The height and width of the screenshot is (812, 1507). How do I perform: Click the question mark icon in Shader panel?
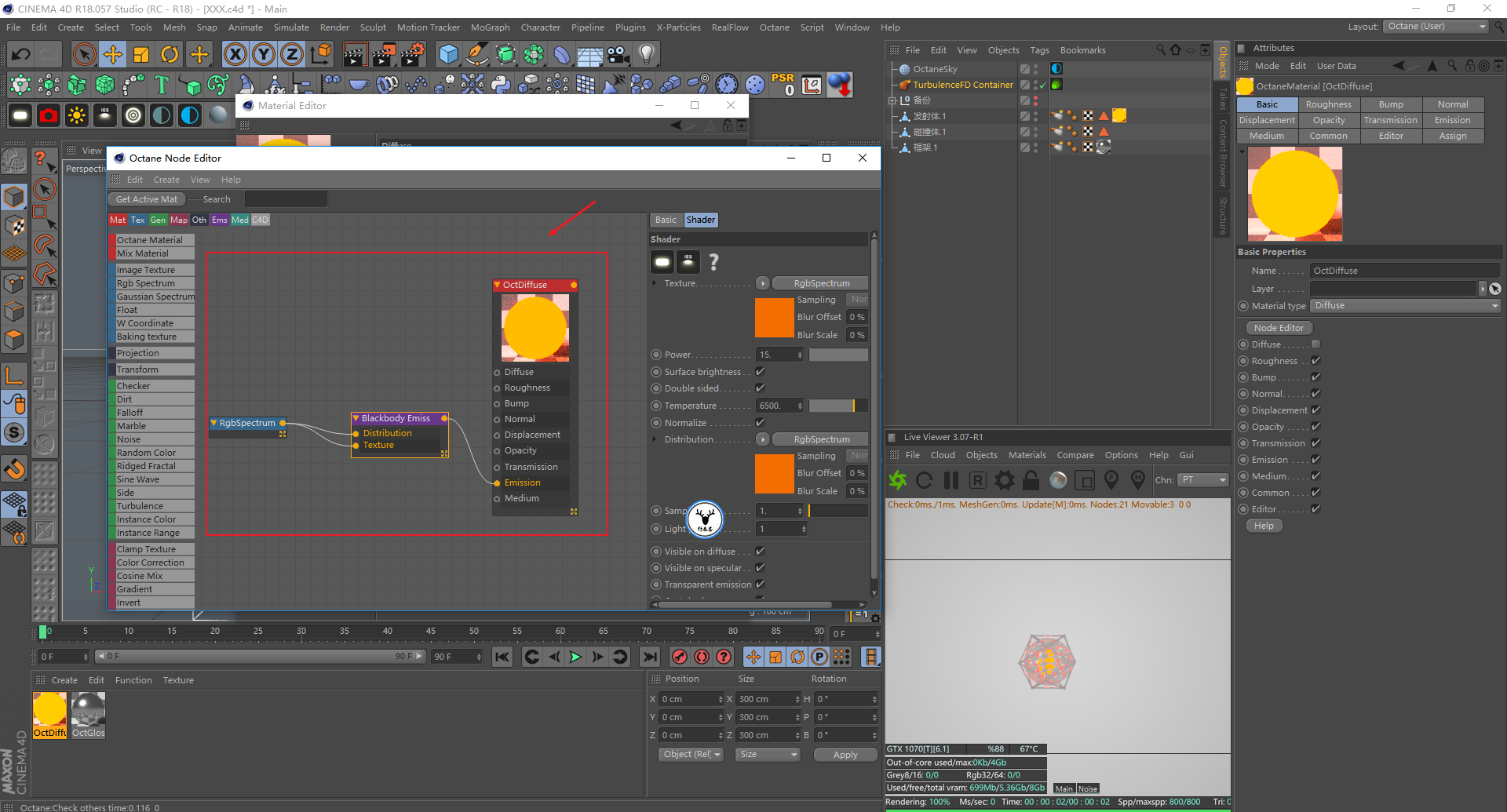(x=713, y=262)
